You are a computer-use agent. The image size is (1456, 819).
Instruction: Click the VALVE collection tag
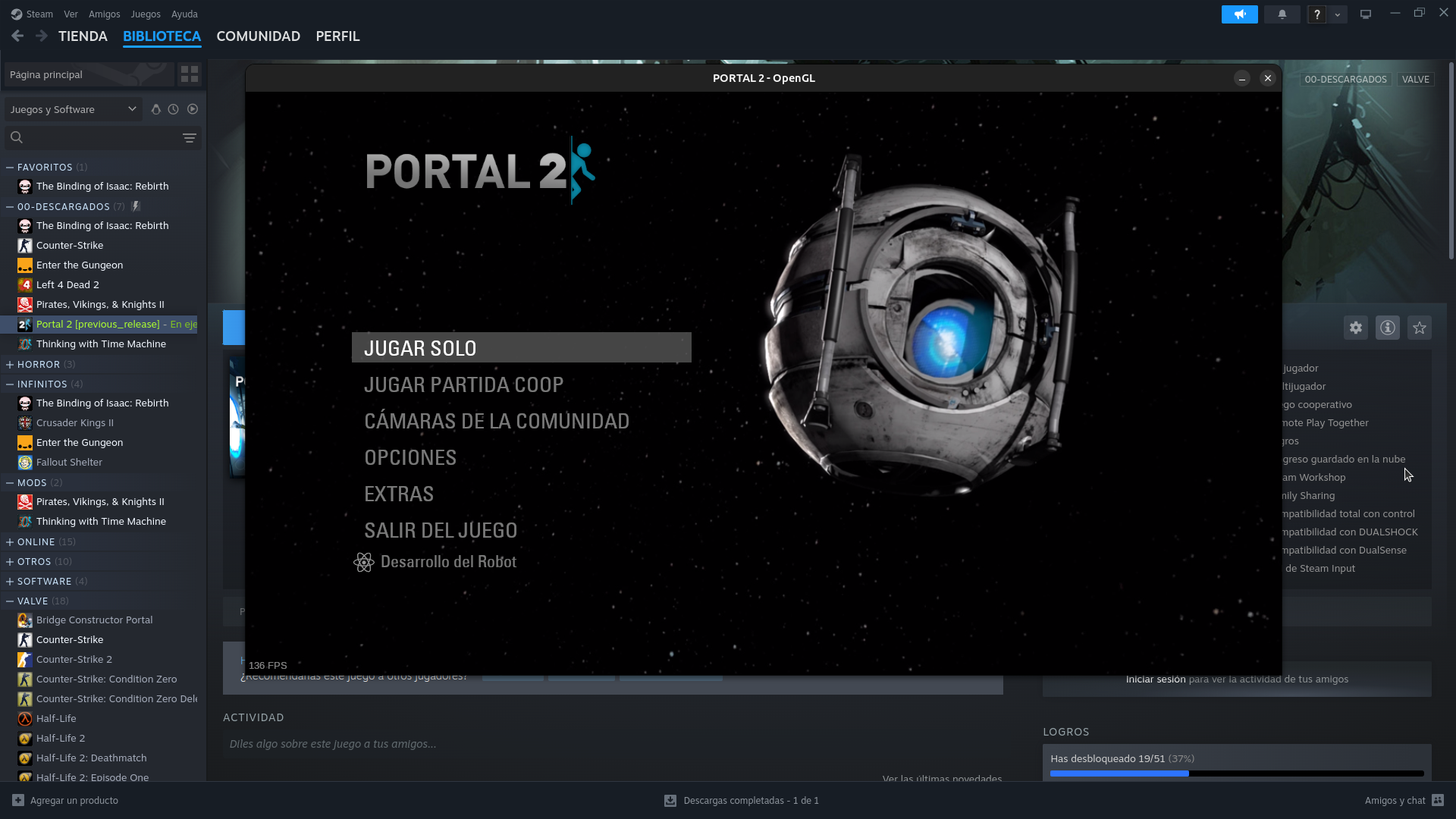pos(1415,79)
